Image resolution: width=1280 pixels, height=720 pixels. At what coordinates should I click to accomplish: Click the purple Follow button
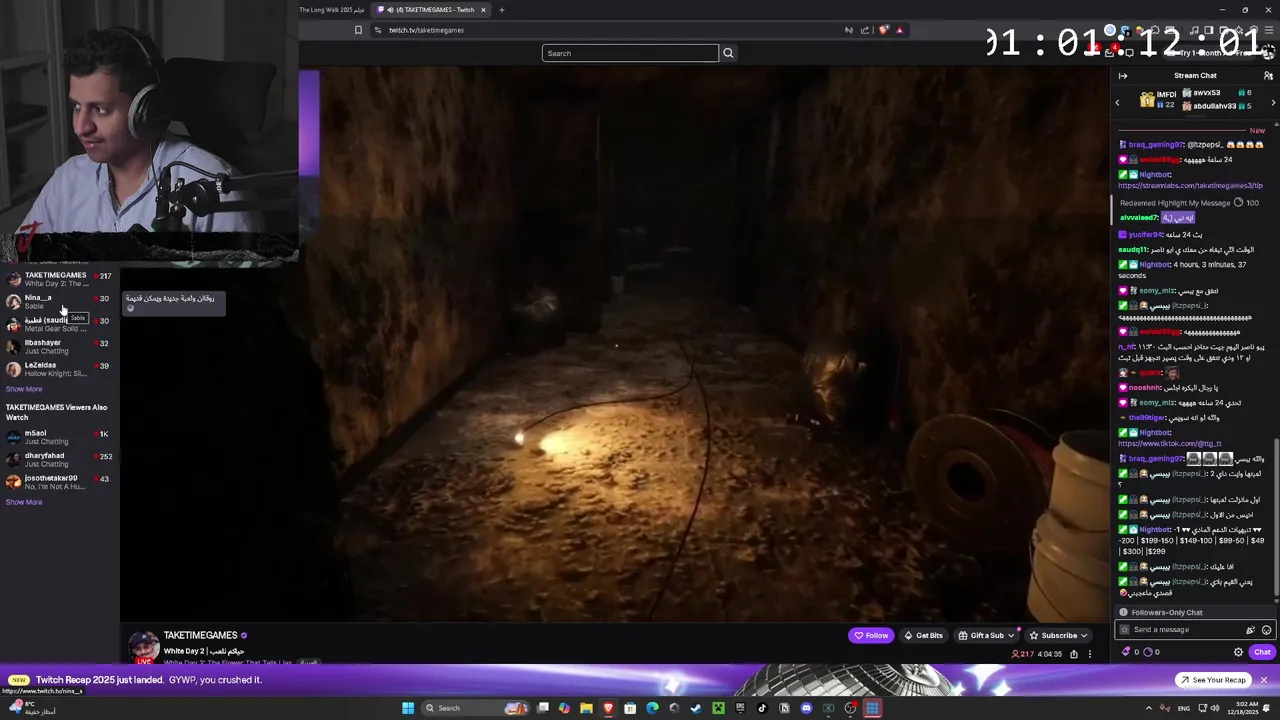pos(871,635)
